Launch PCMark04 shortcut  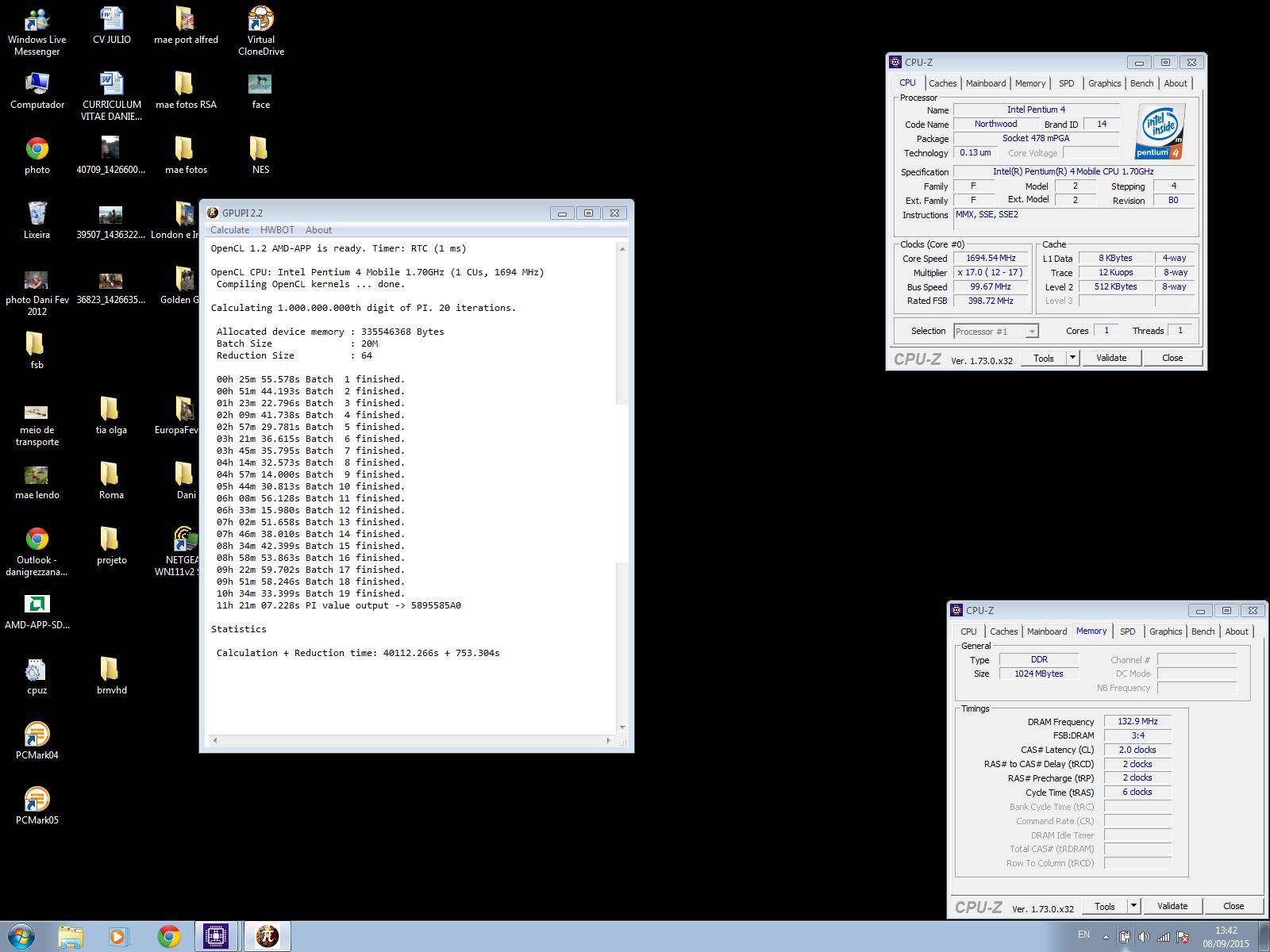[x=37, y=741]
